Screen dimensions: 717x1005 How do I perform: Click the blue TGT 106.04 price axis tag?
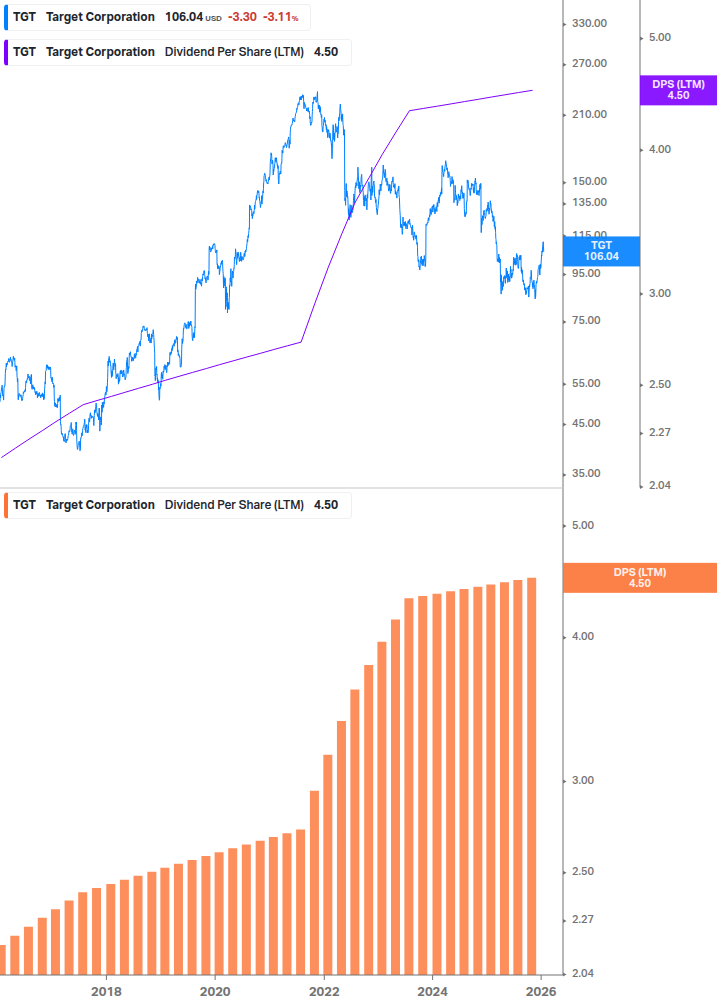[600, 250]
